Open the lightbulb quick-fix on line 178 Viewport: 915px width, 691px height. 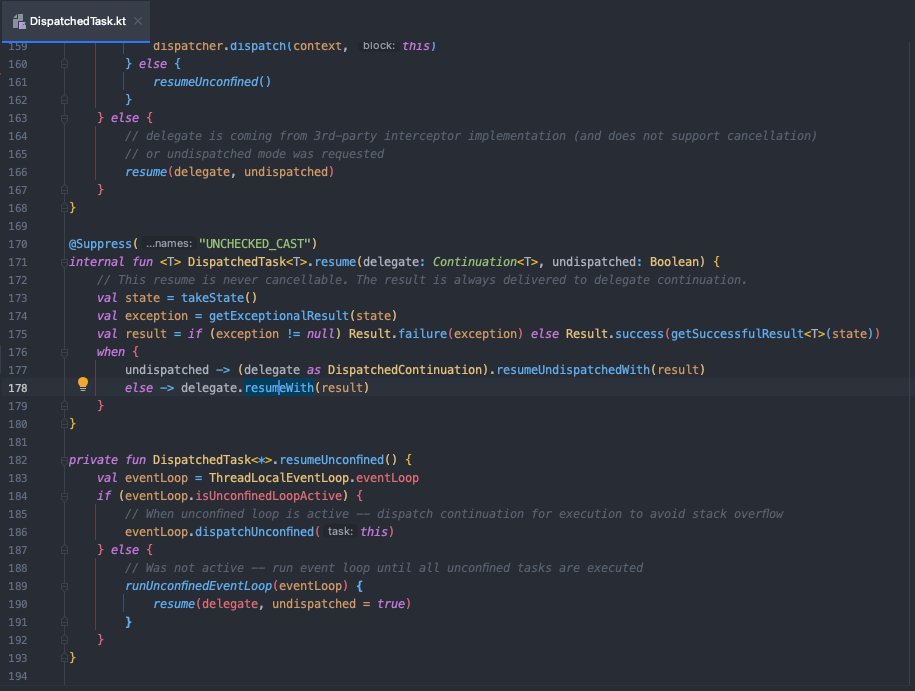[x=83, y=384]
